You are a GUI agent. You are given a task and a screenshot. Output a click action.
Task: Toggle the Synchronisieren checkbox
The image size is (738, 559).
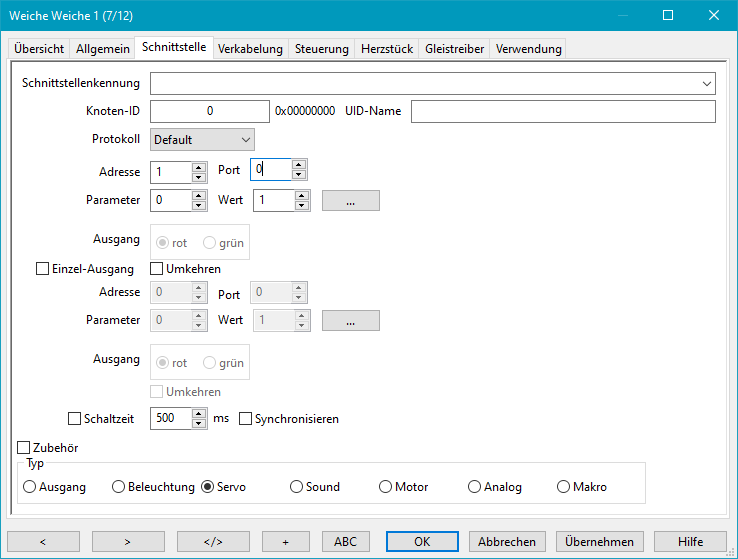coord(245,419)
